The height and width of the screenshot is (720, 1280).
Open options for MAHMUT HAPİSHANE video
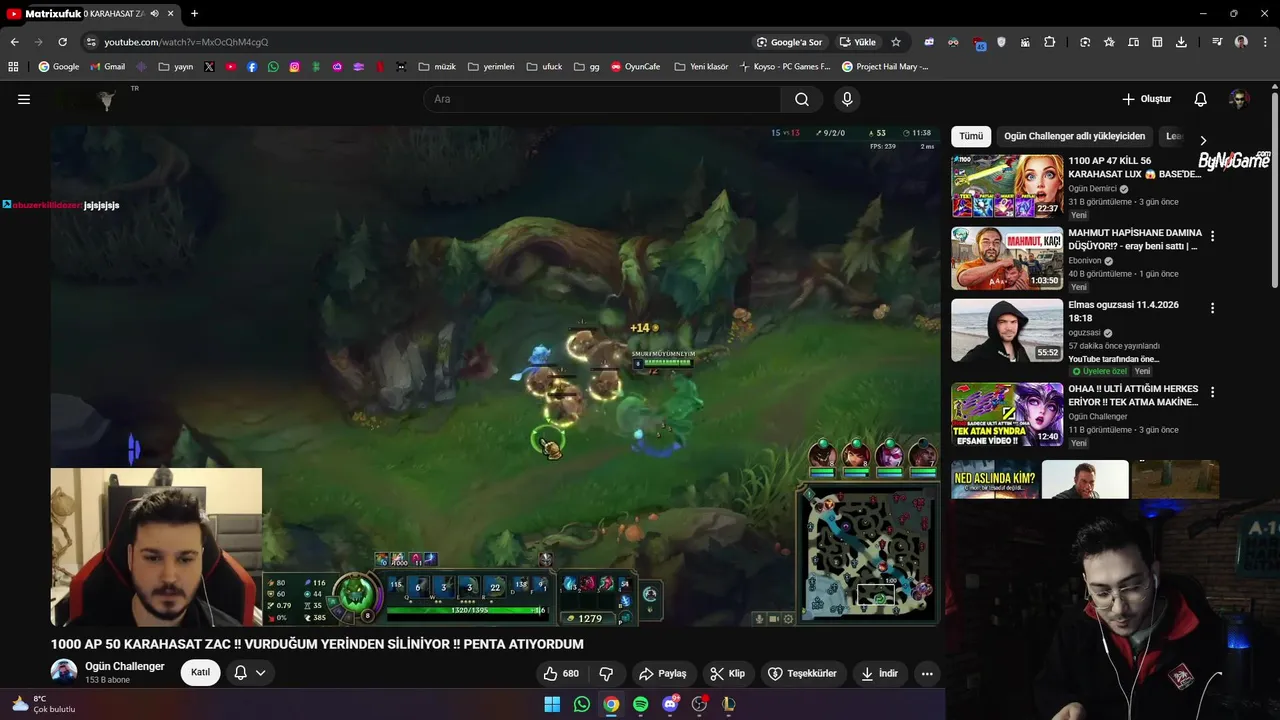[1212, 237]
